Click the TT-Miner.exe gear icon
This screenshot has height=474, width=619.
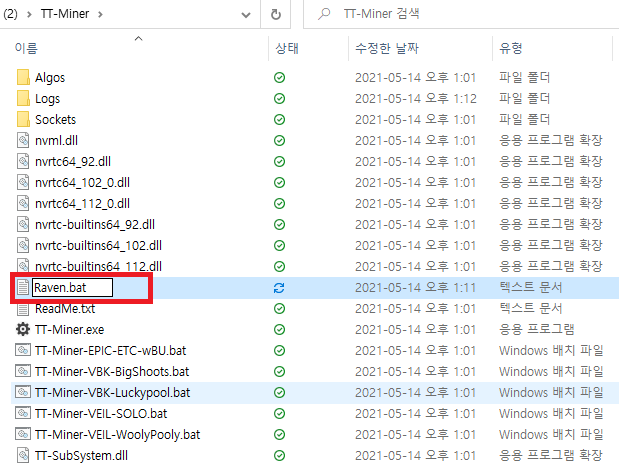pos(23,329)
